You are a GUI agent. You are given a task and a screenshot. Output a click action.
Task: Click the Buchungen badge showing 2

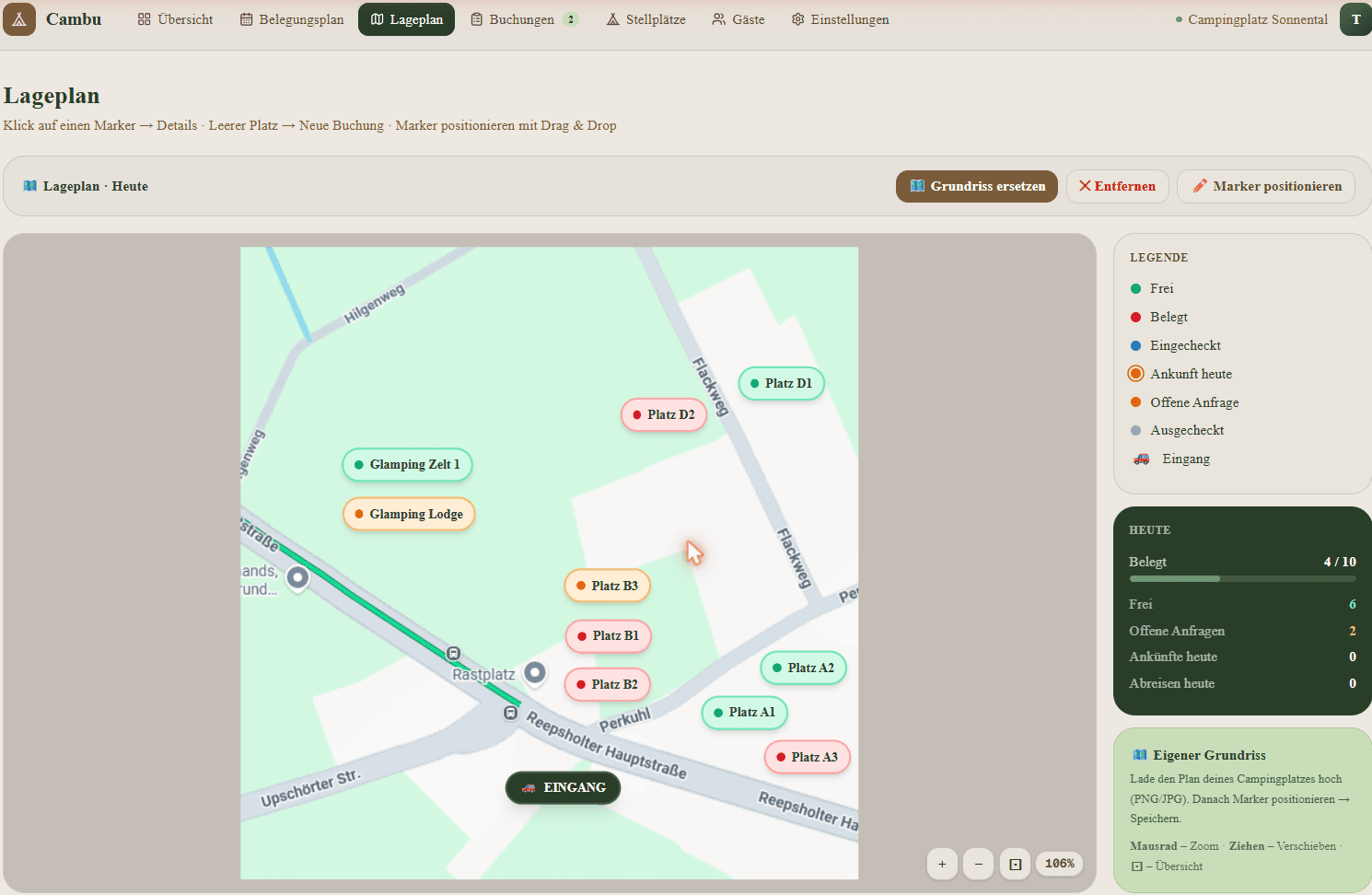point(571,19)
